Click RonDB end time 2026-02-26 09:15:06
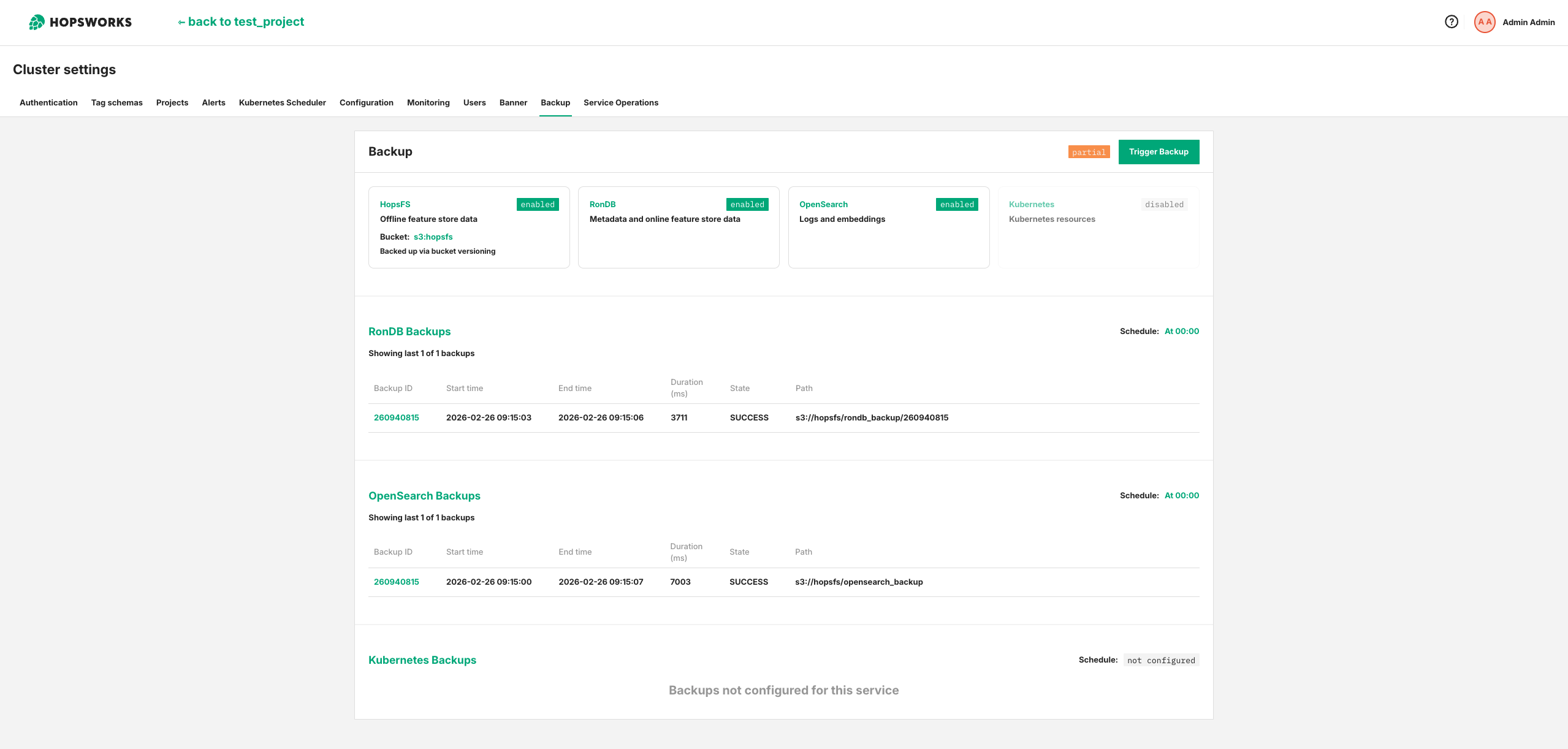The image size is (1568, 749). [x=601, y=417]
